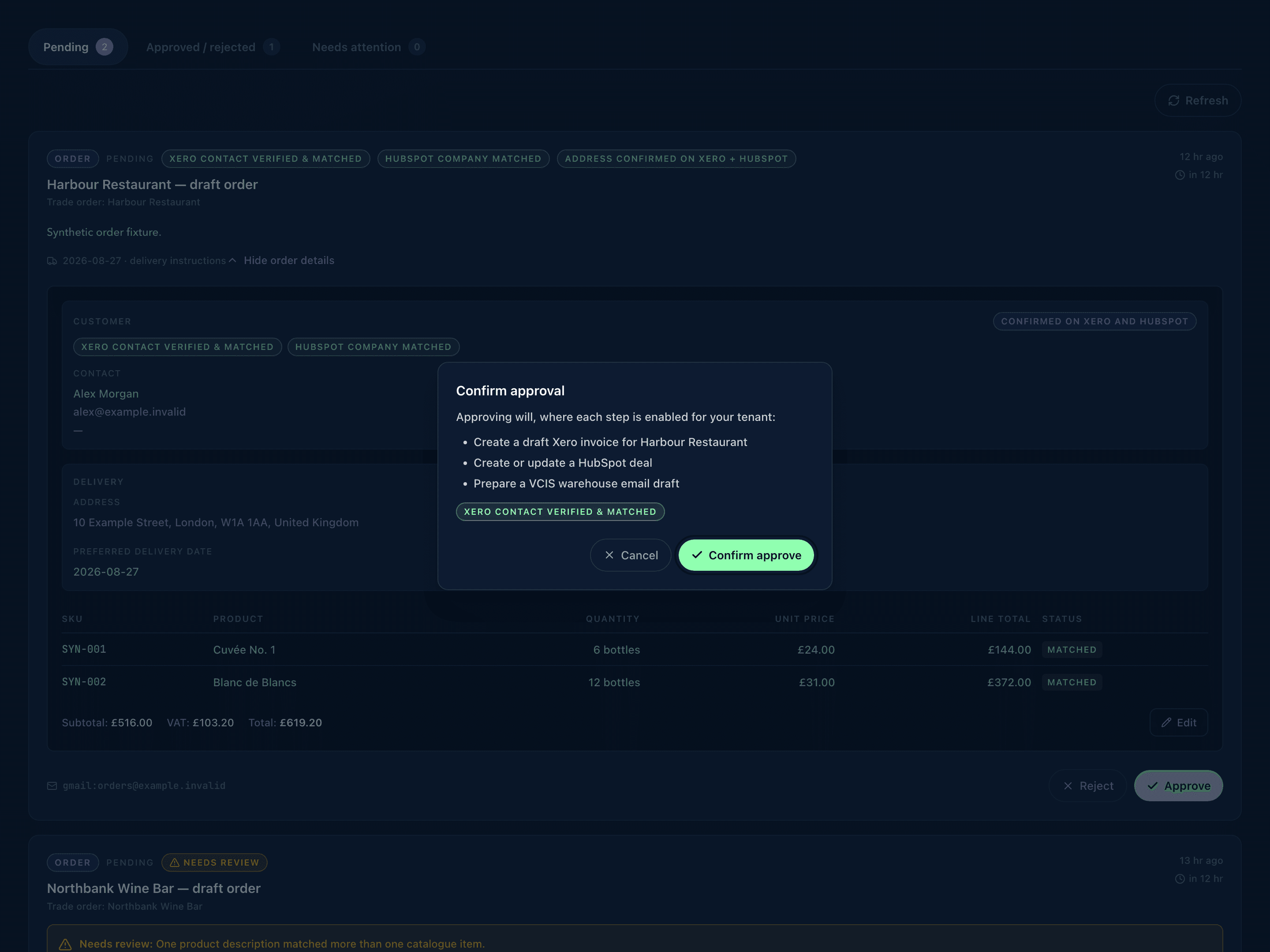The width and height of the screenshot is (1270, 952).
Task: Click the warning icon in NEEDS REVIEW badge
Action: pyautogui.click(x=175, y=863)
